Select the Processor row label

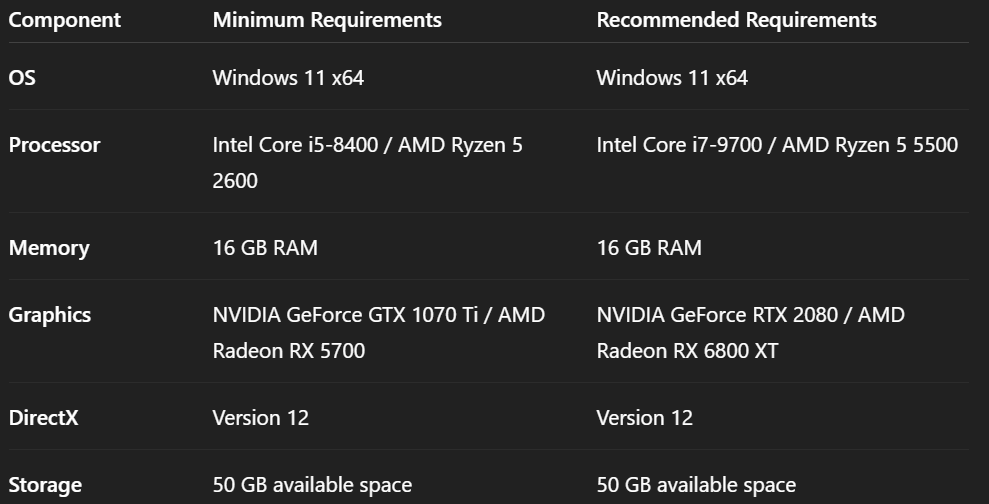[x=55, y=145]
